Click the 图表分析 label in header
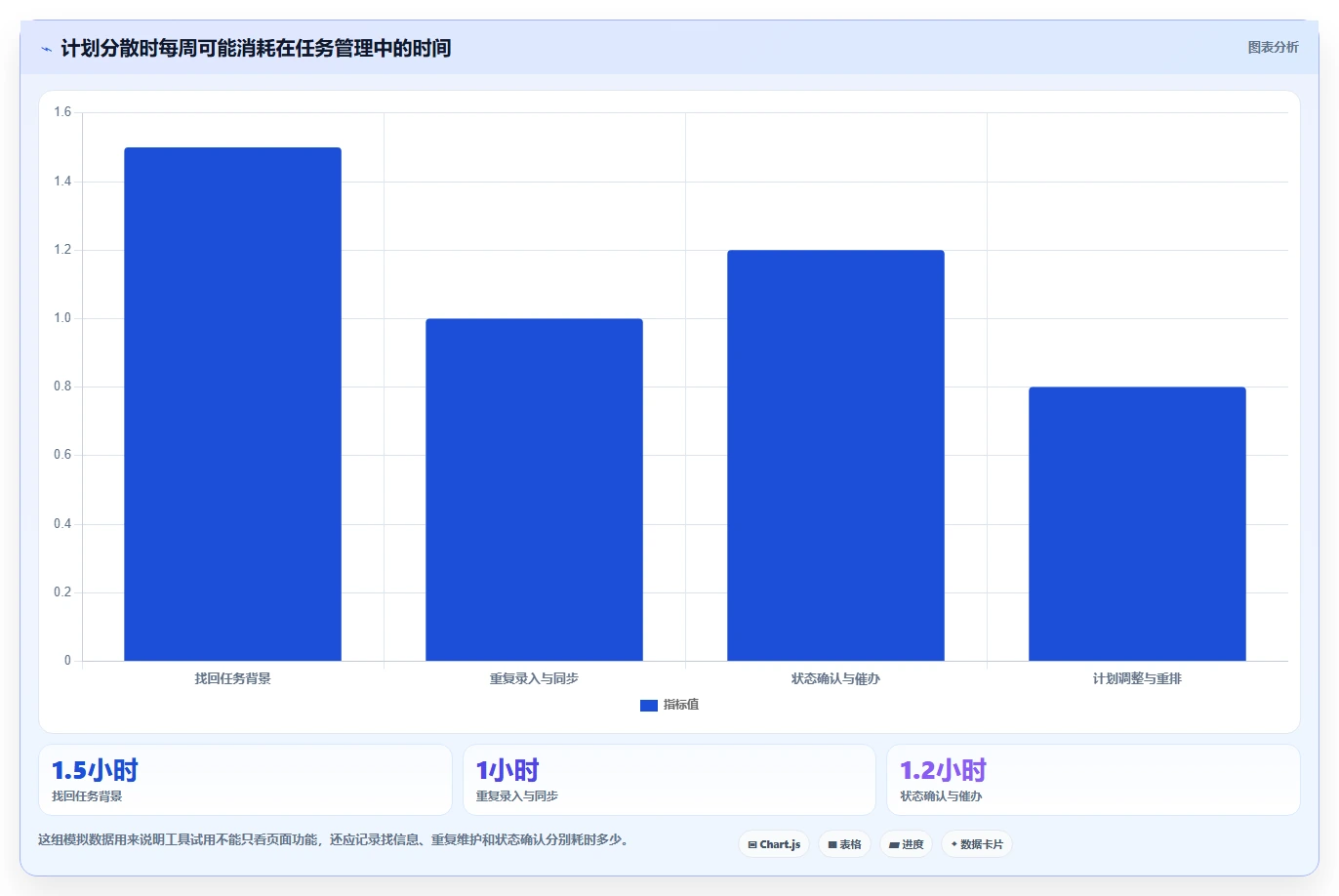Image resolution: width=1339 pixels, height=896 pixels. pyautogui.click(x=1273, y=47)
